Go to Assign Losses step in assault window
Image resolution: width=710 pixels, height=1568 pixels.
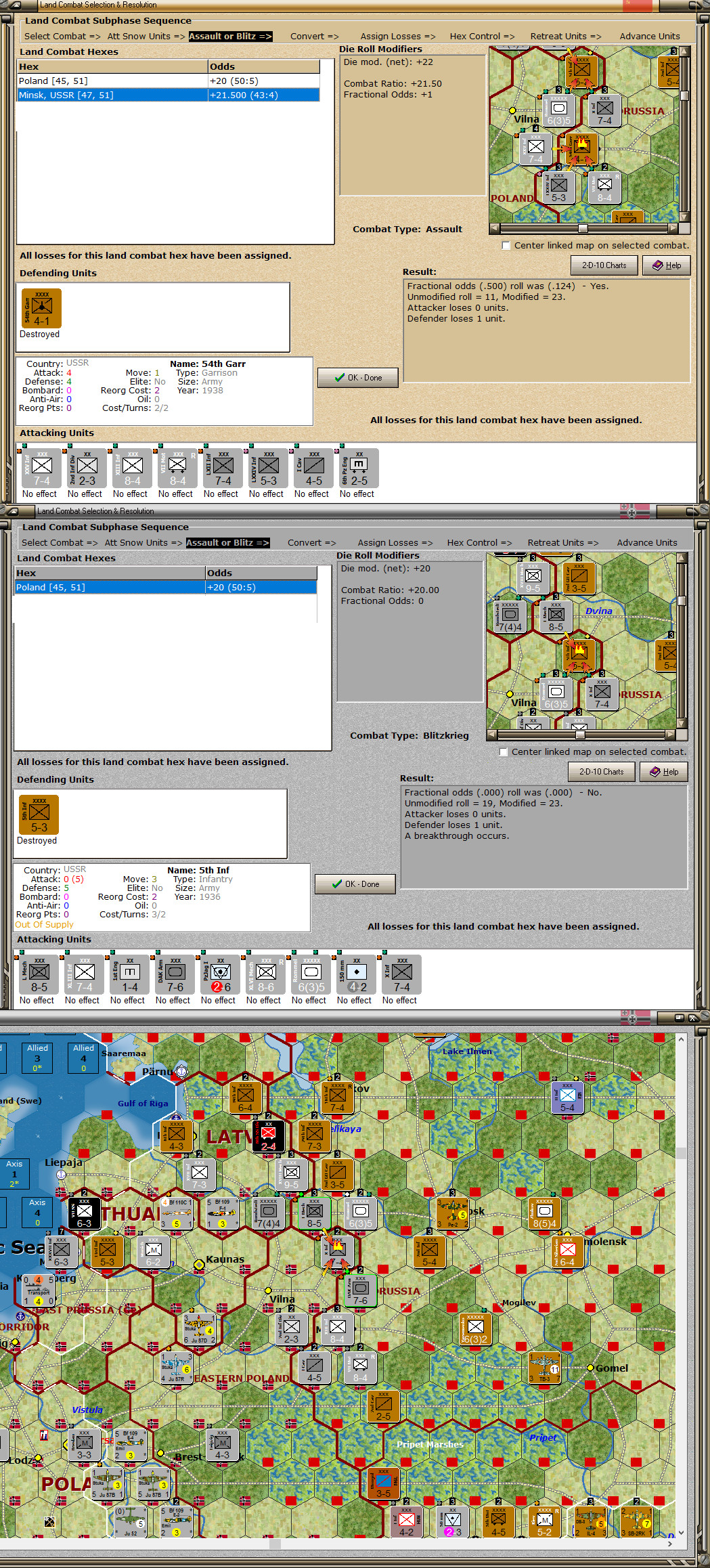coord(398,37)
